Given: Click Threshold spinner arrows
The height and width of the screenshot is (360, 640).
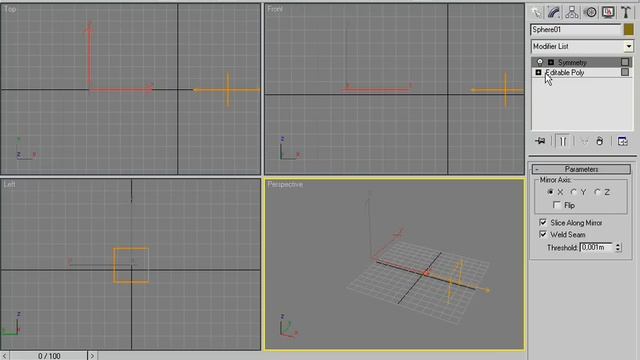Looking at the screenshot, I should click(618, 247).
